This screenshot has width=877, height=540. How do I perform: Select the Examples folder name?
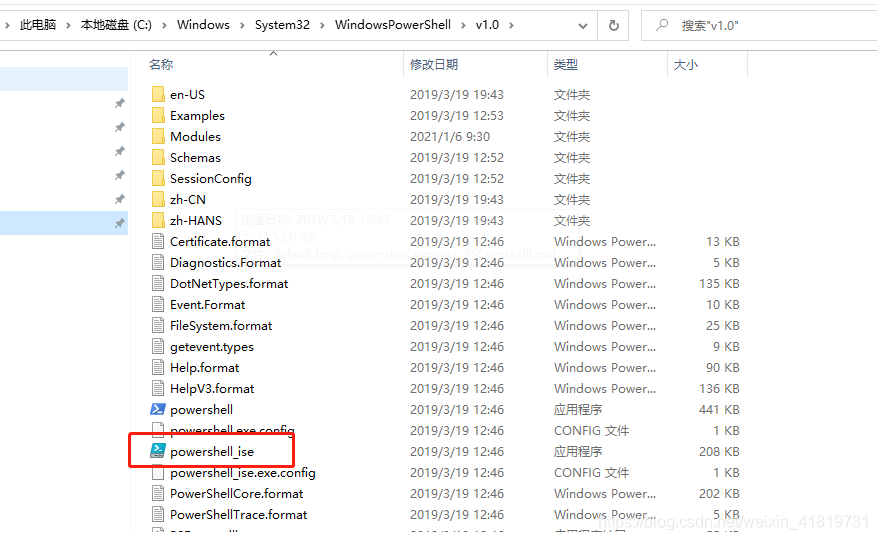197,116
